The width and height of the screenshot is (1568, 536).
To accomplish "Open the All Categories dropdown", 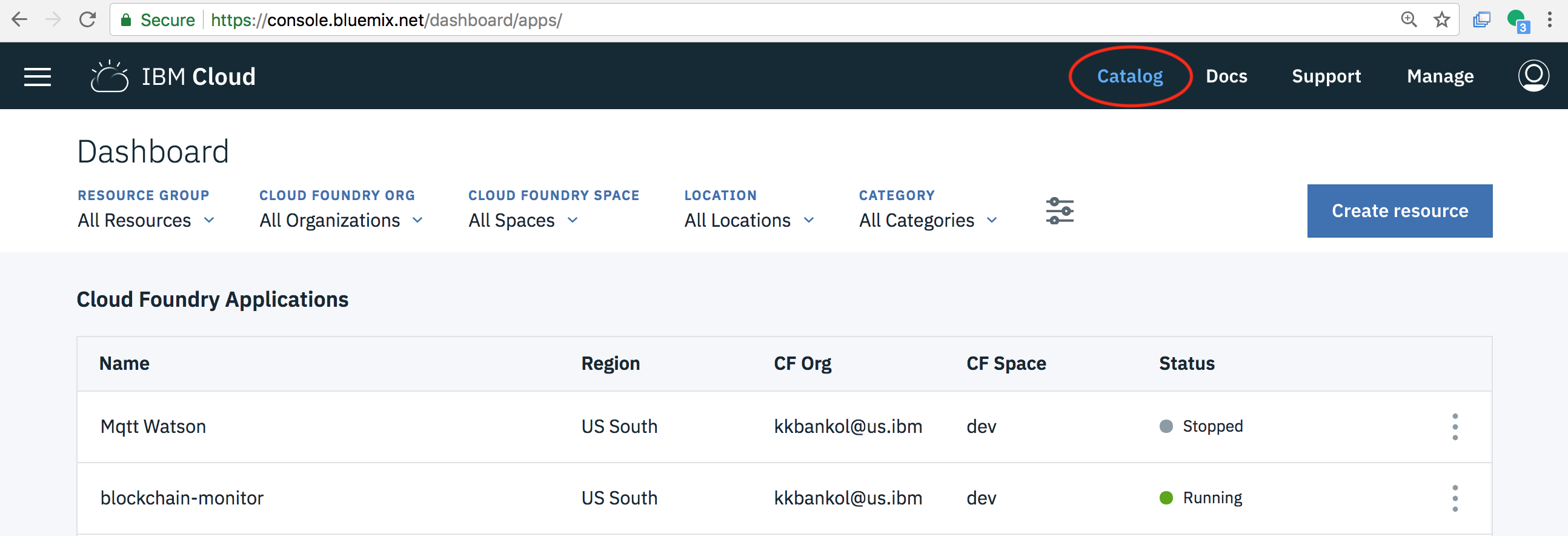I will (928, 220).
